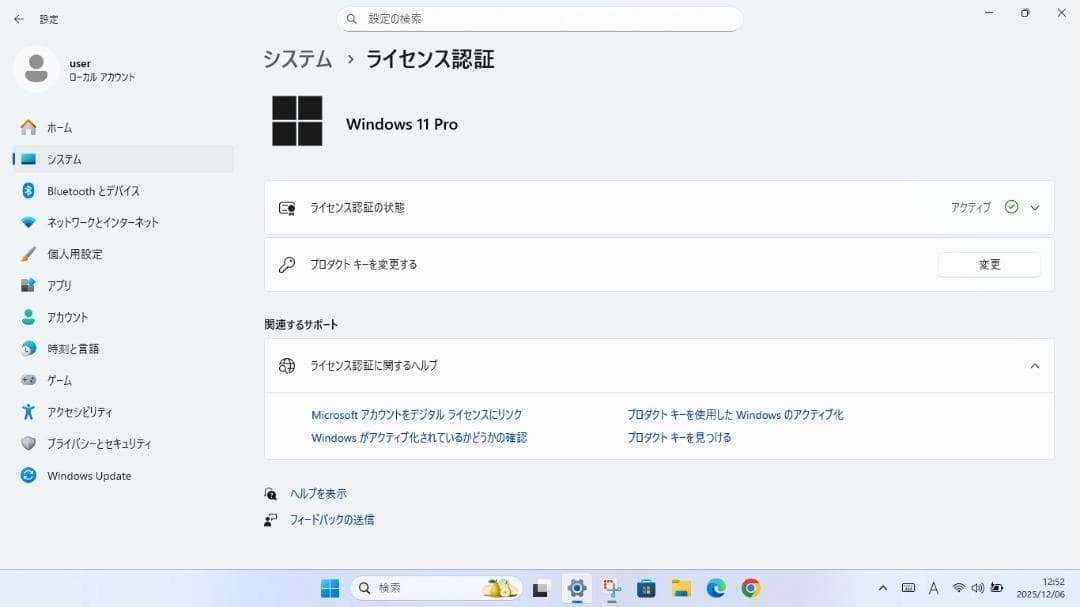Click the Windows 11 Pro logo tile
This screenshot has width=1080, height=607.
[x=298, y=121]
